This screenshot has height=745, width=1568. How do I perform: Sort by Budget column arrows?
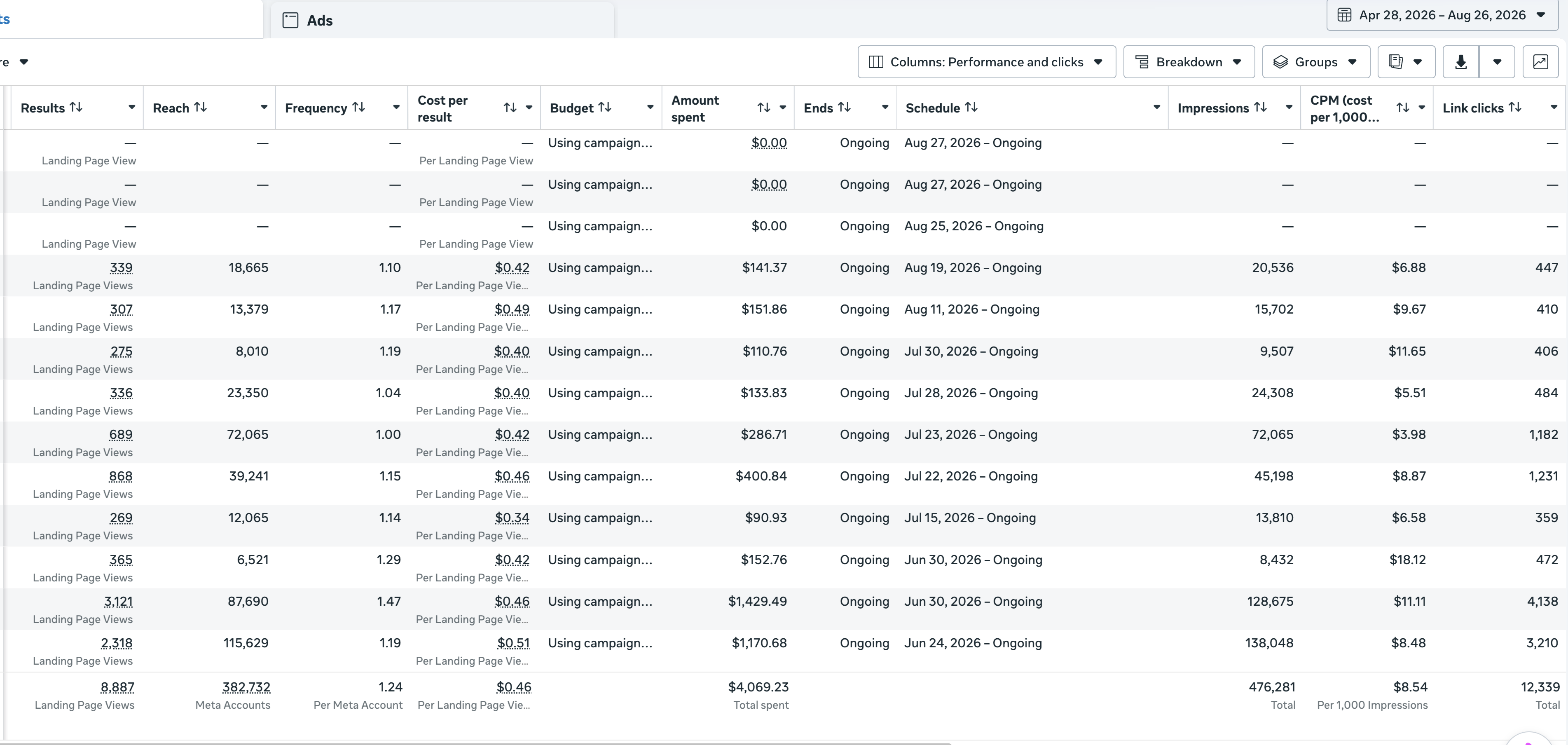tap(604, 107)
